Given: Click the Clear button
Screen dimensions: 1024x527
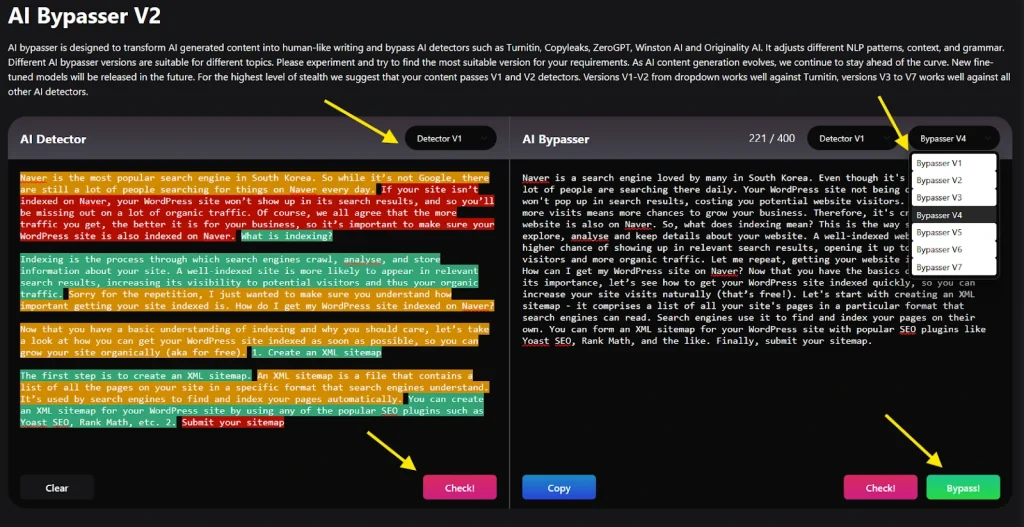Looking at the screenshot, I should [57, 487].
